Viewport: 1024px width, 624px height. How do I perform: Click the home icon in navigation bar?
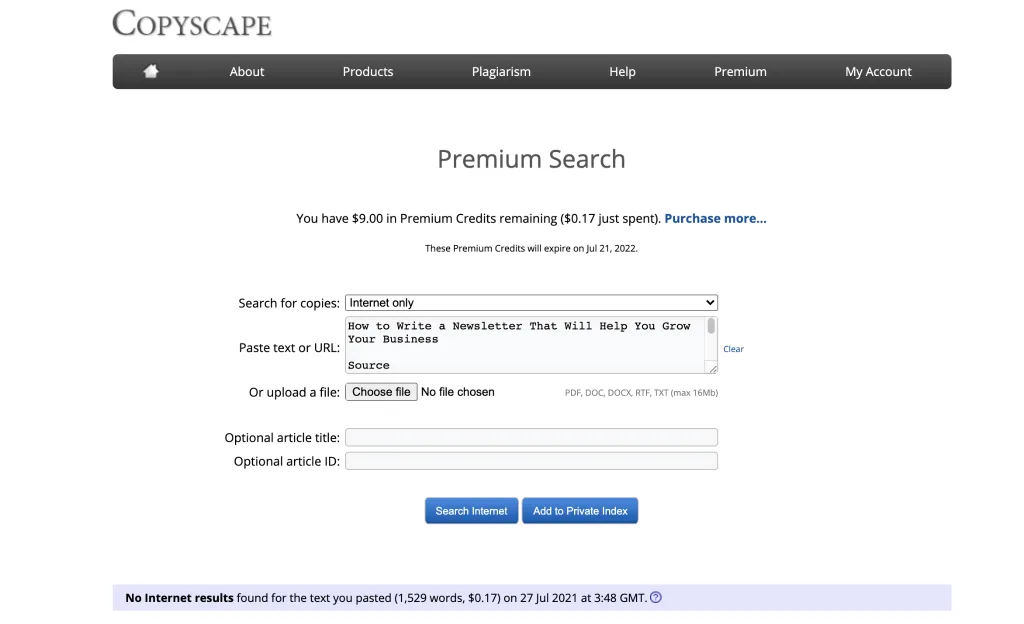[151, 72]
